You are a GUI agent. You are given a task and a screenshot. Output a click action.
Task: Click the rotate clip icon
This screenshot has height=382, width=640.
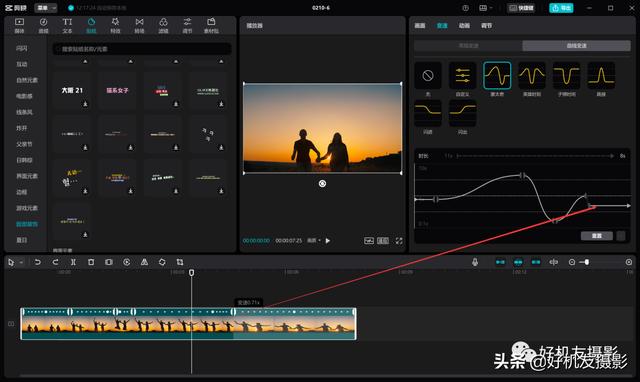point(162,262)
